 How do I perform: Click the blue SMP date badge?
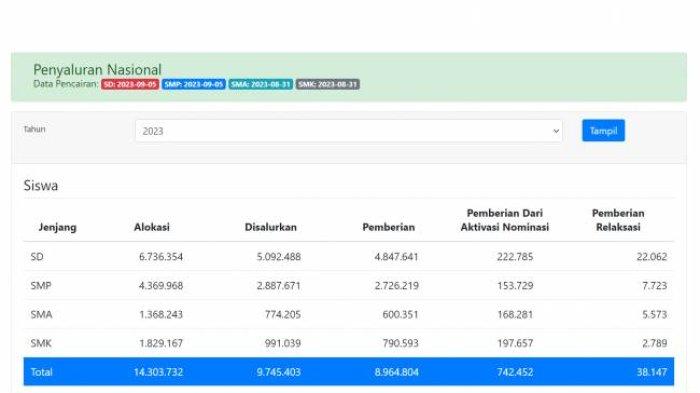click(194, 84)
